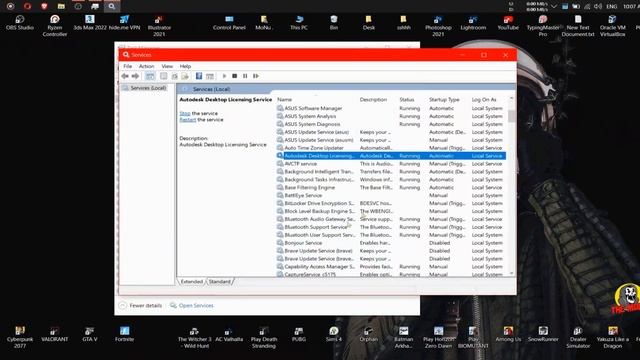Select Services (Local) in the tree pane
Viewport: 640px width, 360px height.
click(148, 88)
